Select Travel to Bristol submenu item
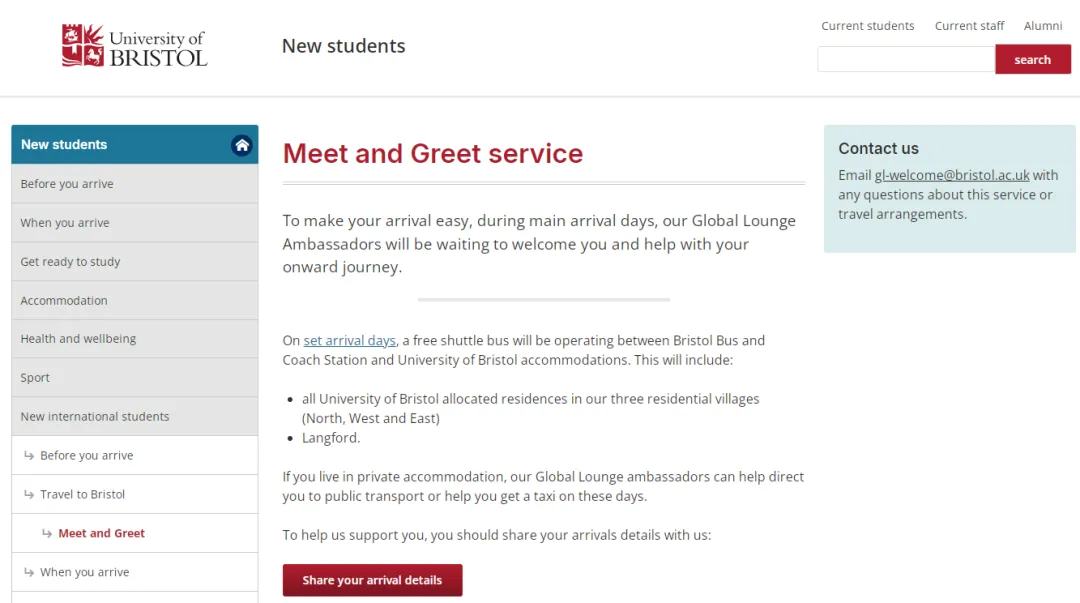The width and height of the screenshot is (1080, 603). pos(135,494)
